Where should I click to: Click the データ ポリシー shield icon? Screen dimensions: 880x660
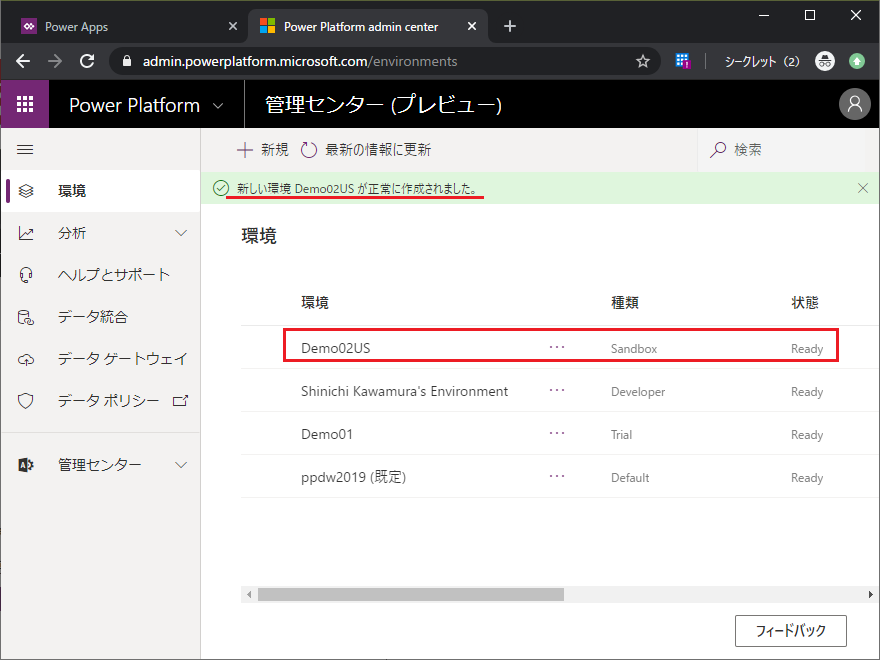coord(26,401)
